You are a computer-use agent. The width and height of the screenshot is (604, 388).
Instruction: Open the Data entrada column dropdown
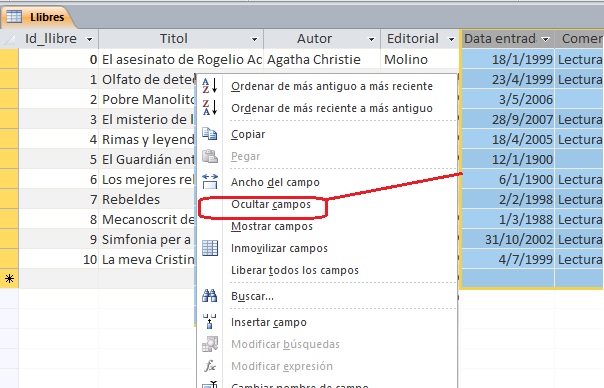[545, 39]
